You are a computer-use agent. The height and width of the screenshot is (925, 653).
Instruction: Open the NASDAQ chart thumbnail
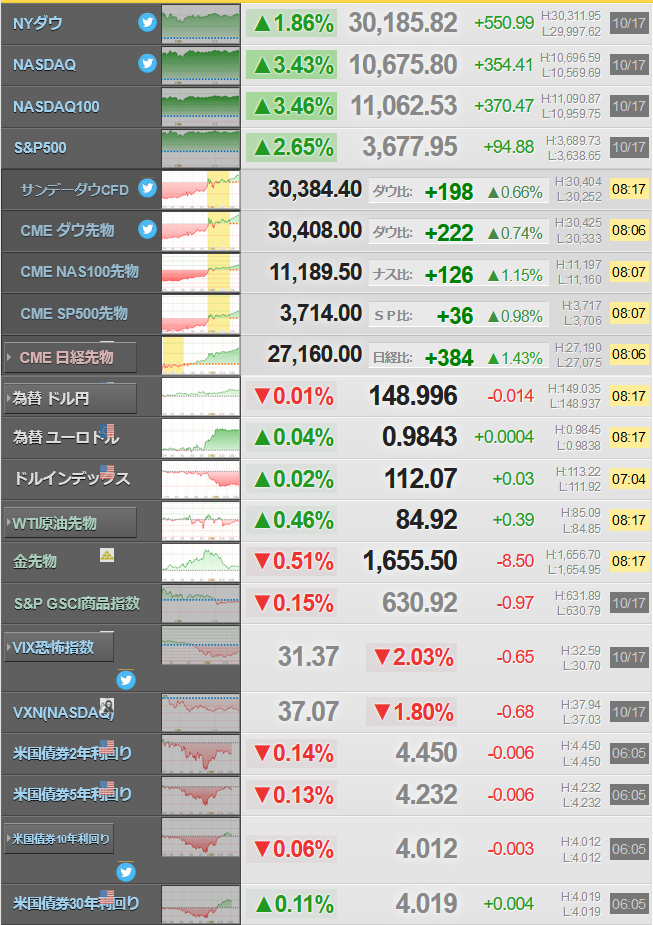coord(201,65)
